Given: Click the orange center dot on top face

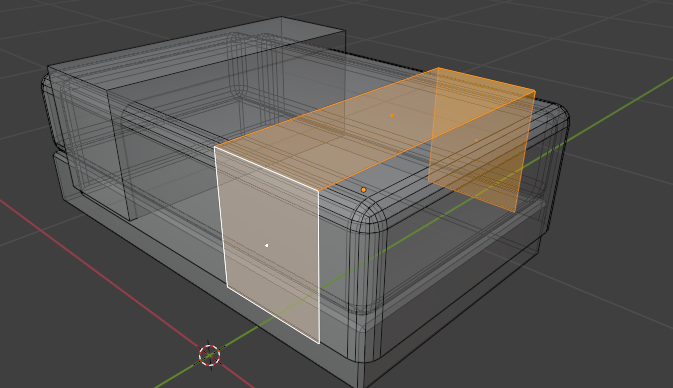Looking at the screenshot, I should [x=391, y=115].
